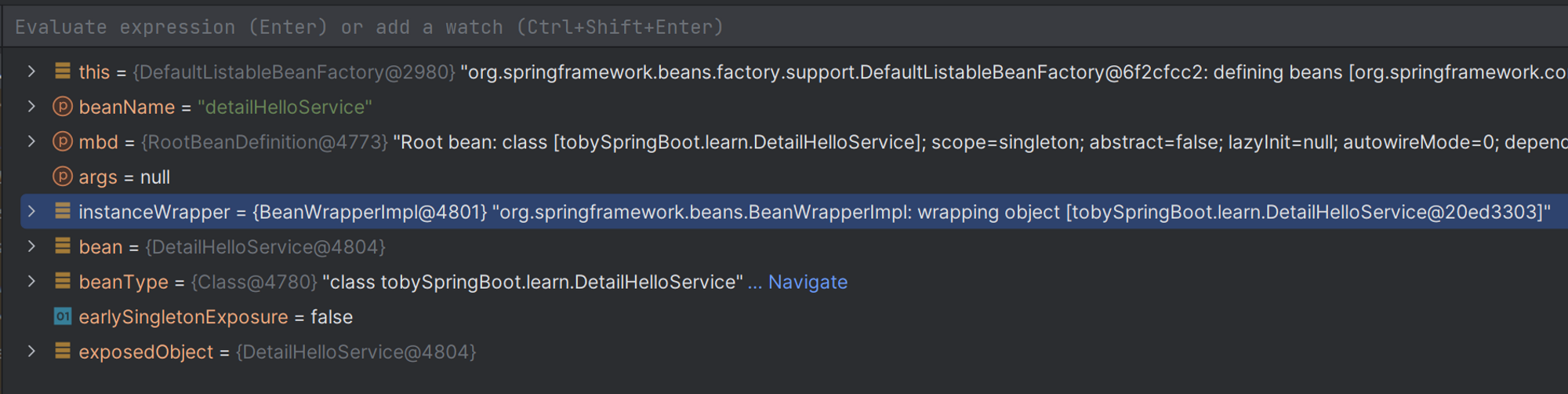Select the {Class@4780} reference text
The height and width of the screenshot is (394, 1568).
[254, 282]
